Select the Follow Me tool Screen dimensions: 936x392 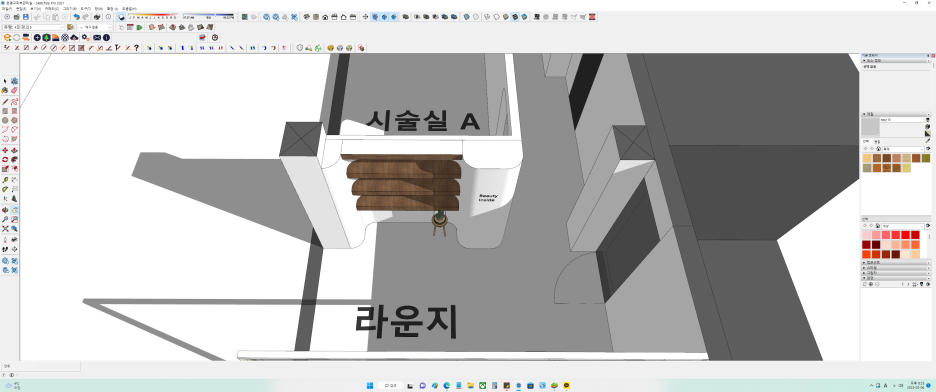click(14, 159)
